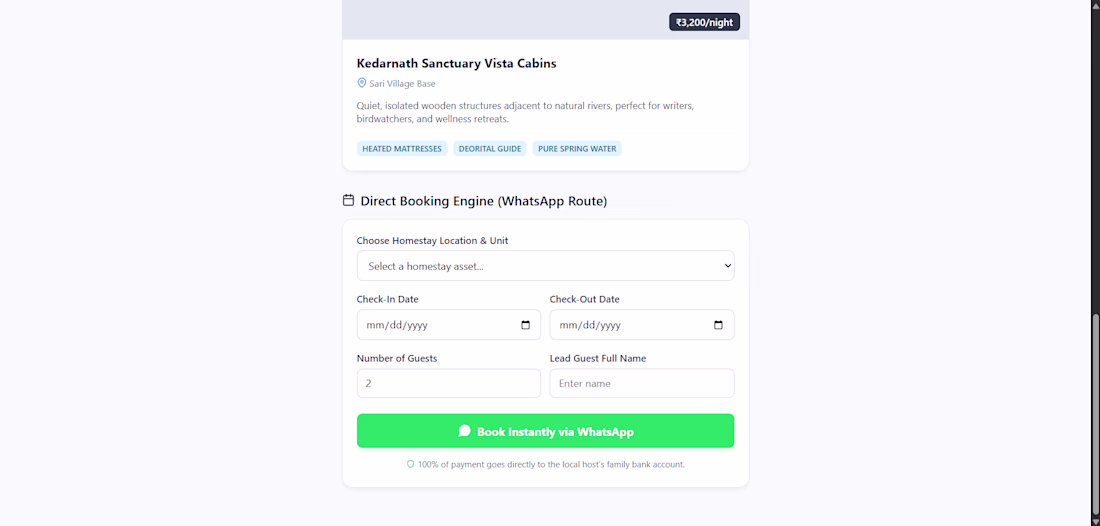This screenshot has height=526, width=1100.
Task: Click the Lead Guest Full Name field
Action: [642, 384]
